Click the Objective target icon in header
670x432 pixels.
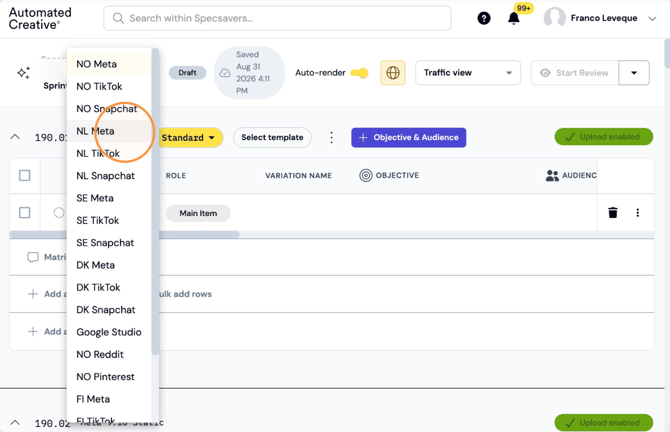366,175
